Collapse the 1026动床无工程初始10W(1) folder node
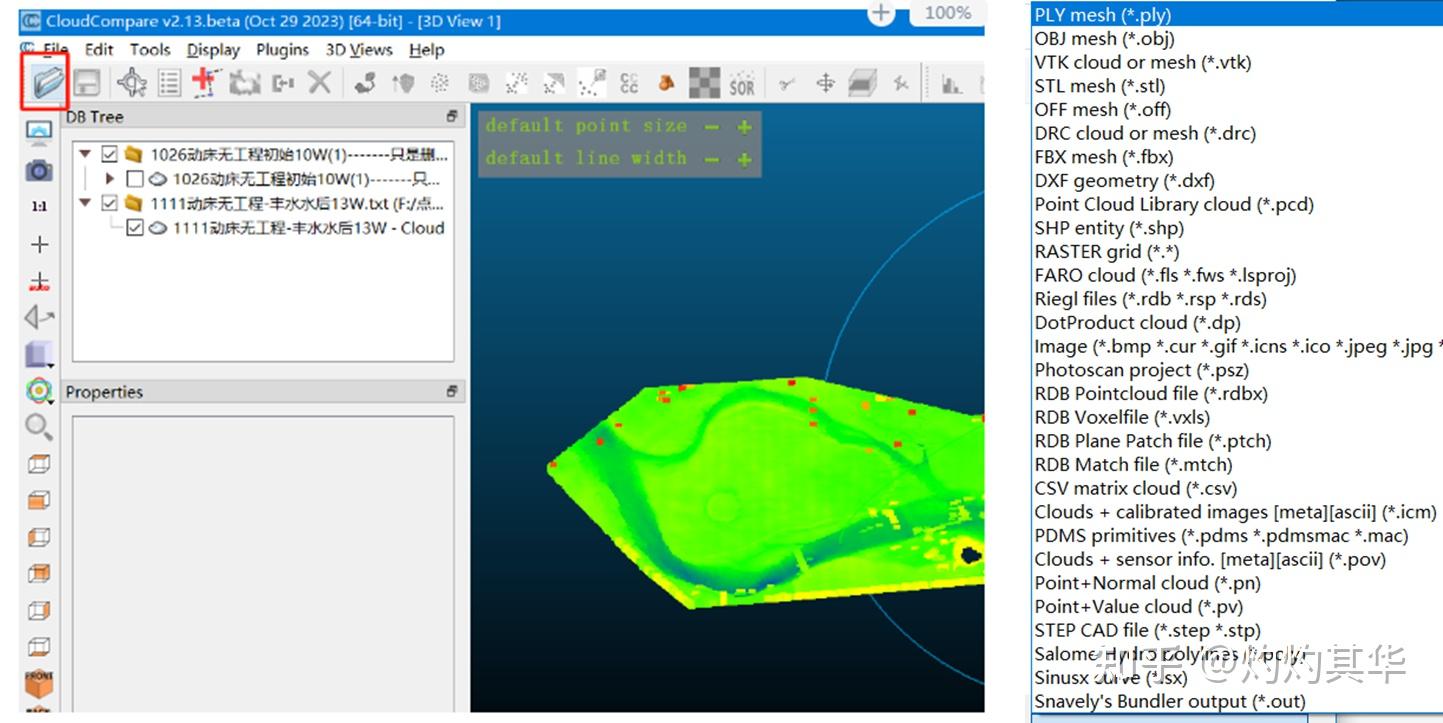 (x=85, y=155)
